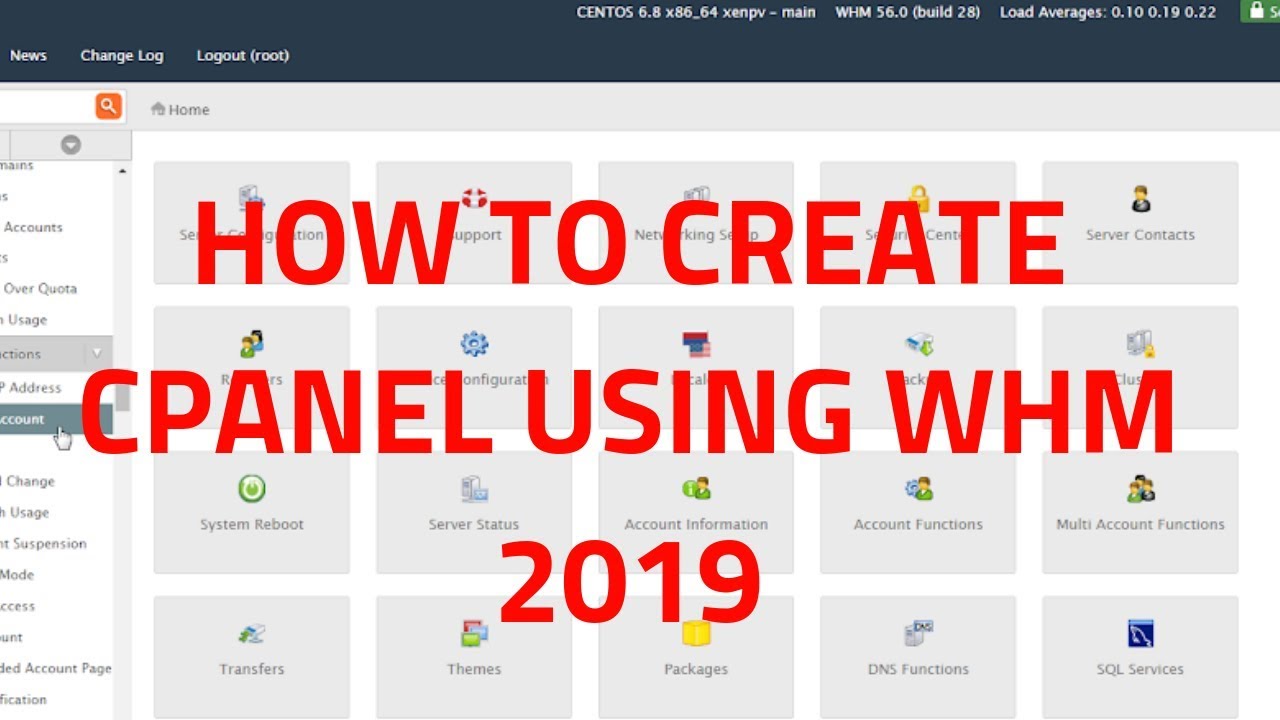Click inside the sidebar search field
The height and width of the screenshot is (720, 1280).
point(46,106)
